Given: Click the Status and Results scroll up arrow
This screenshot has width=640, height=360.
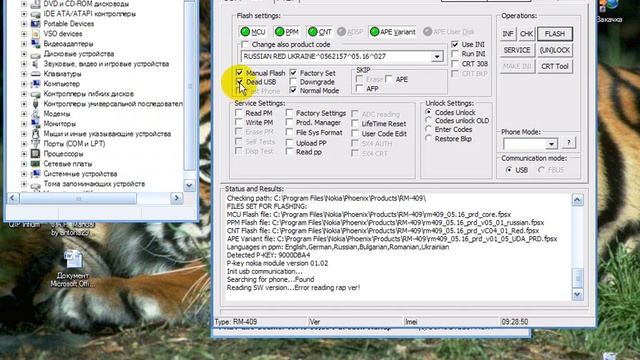Looking at the screenshot, I should [x=577, y=200].
